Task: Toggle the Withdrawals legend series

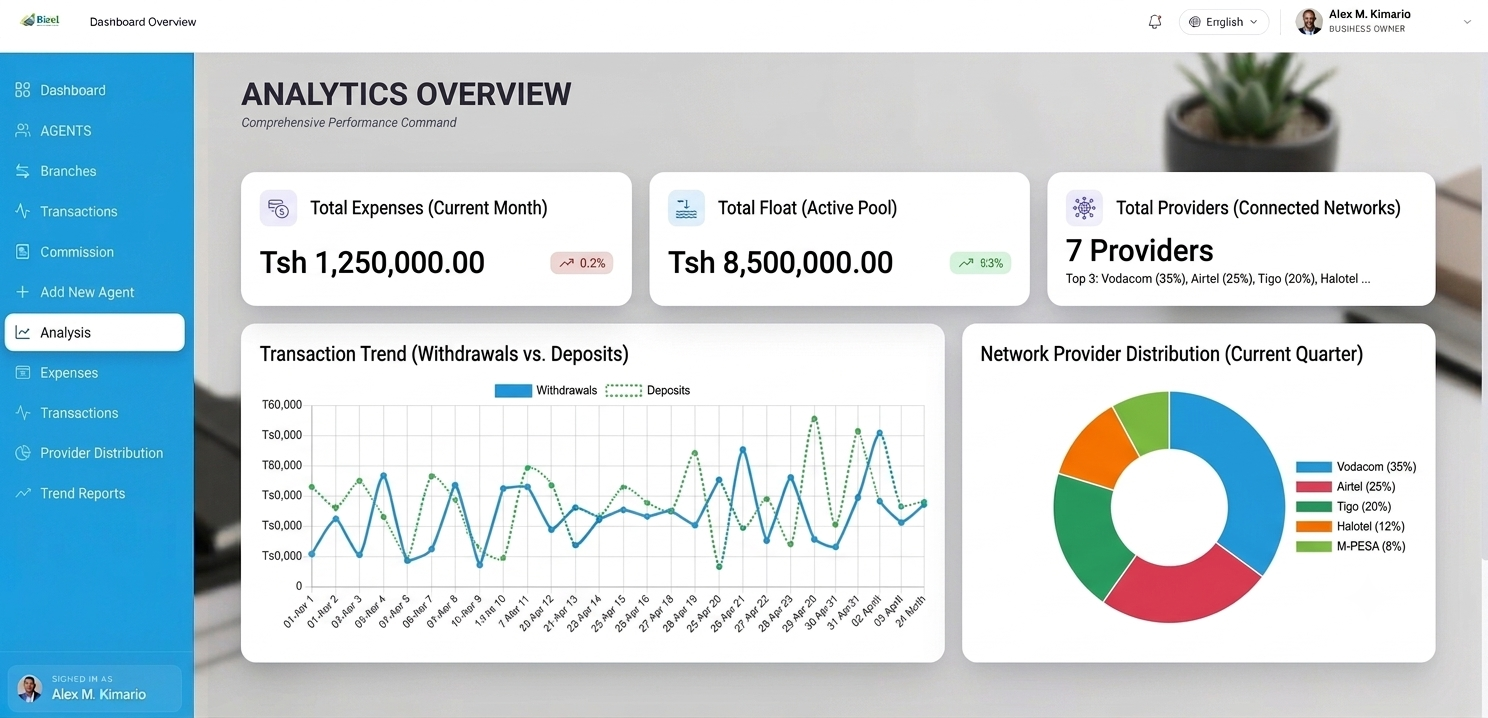Action: point(546,390)
